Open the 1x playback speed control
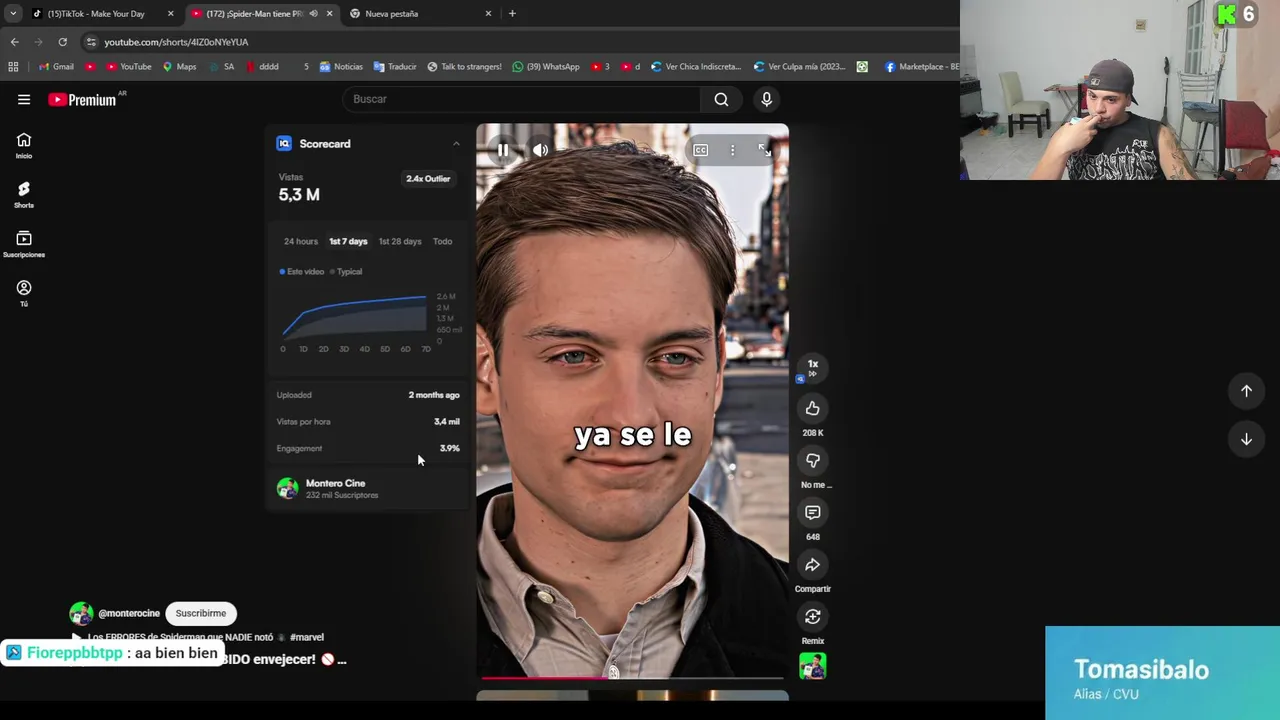The image size is (1280, 720). [812, 368]
